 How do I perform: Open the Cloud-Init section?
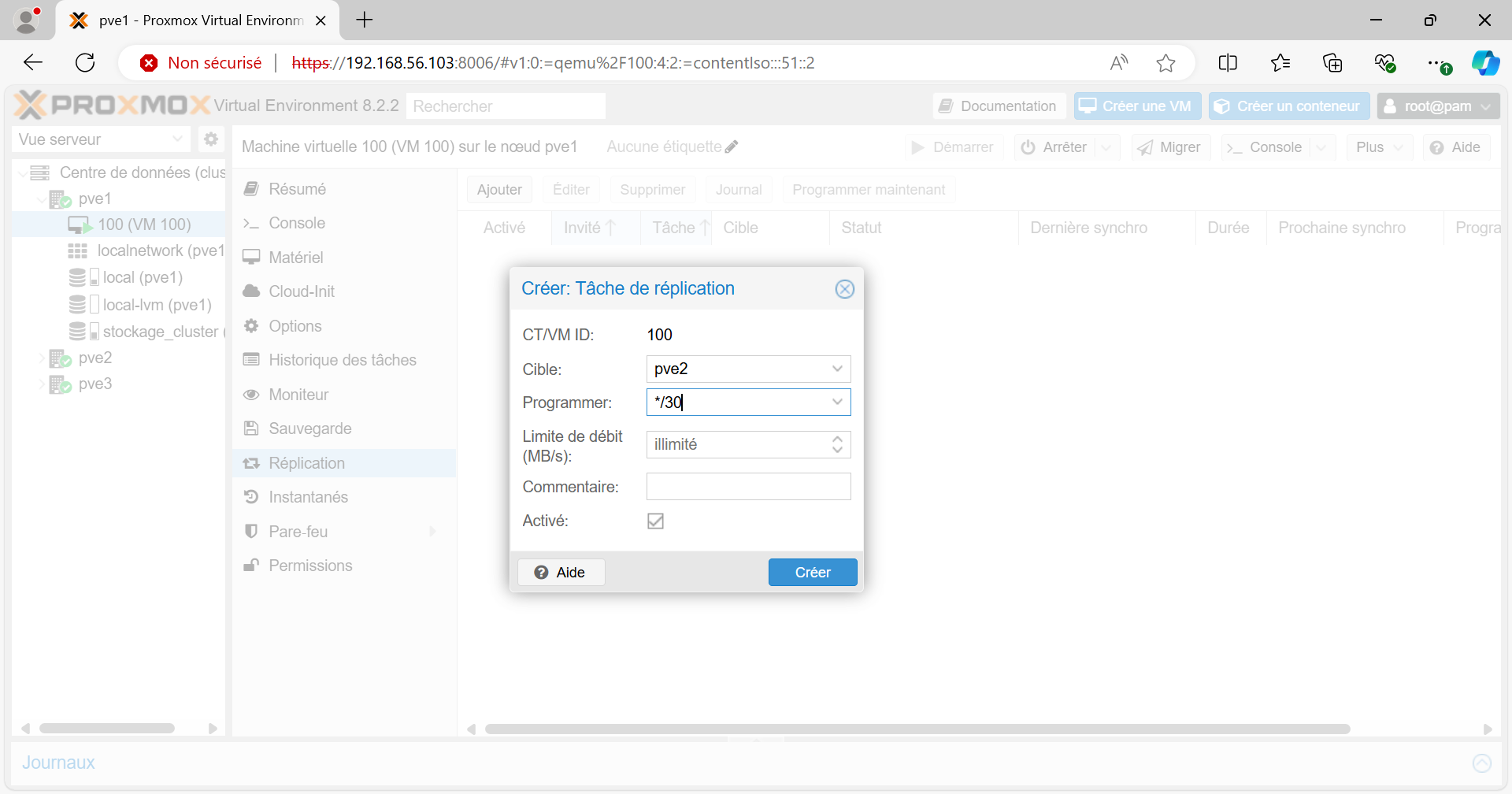[x=344, y=291]
